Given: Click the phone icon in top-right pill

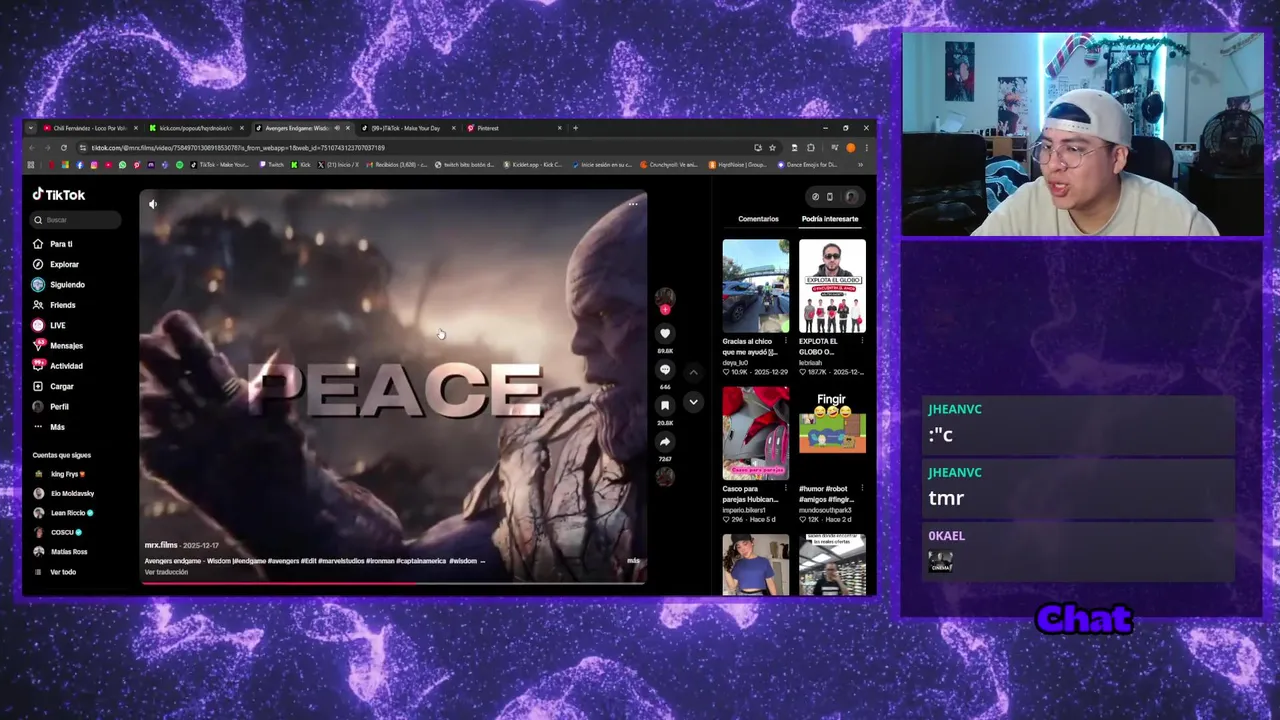Looking at the screenshot, I should (x=829, y=197).
